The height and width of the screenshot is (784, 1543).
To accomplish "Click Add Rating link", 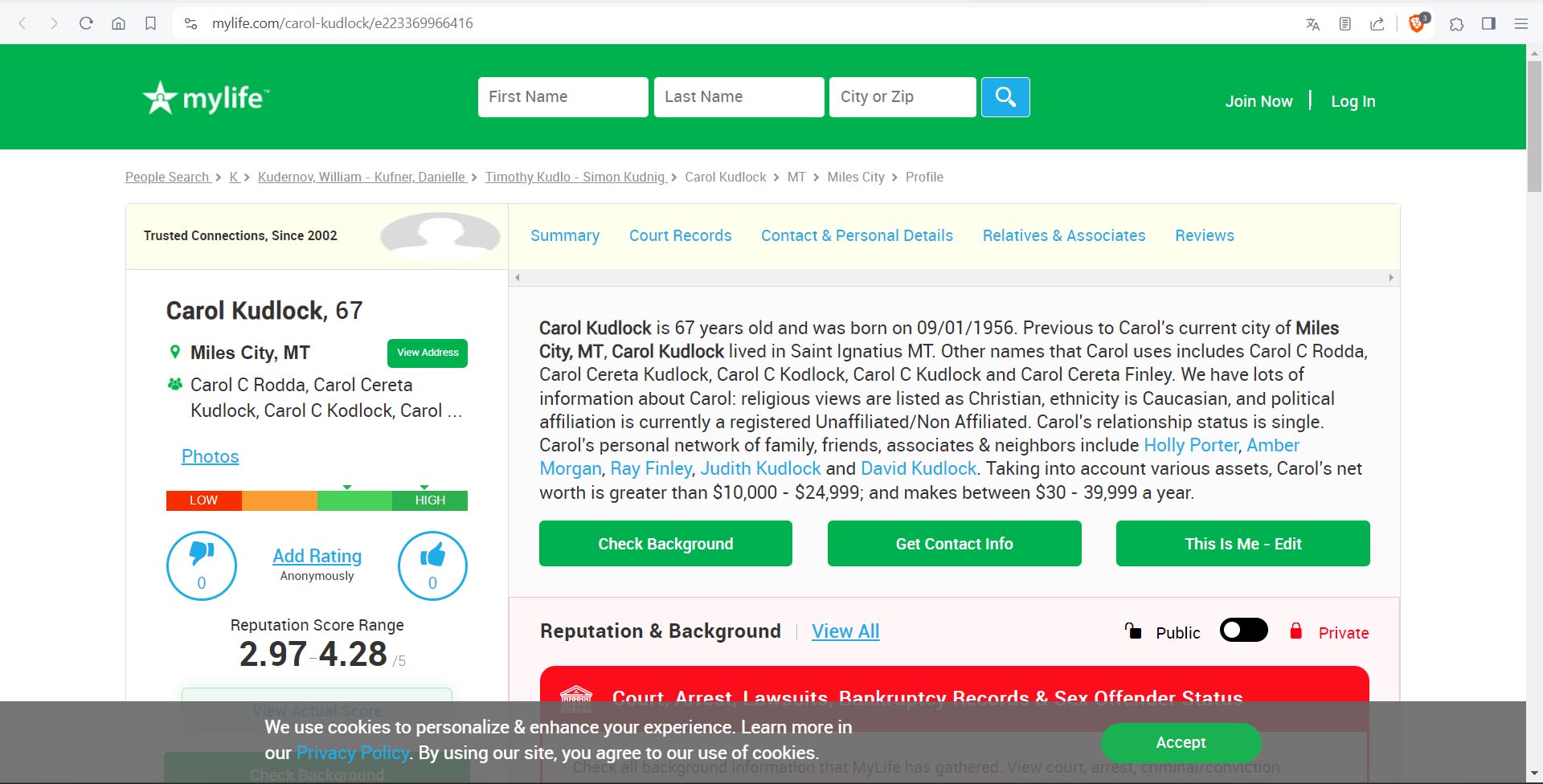I will pyautogui.click(x=317, y=556).
